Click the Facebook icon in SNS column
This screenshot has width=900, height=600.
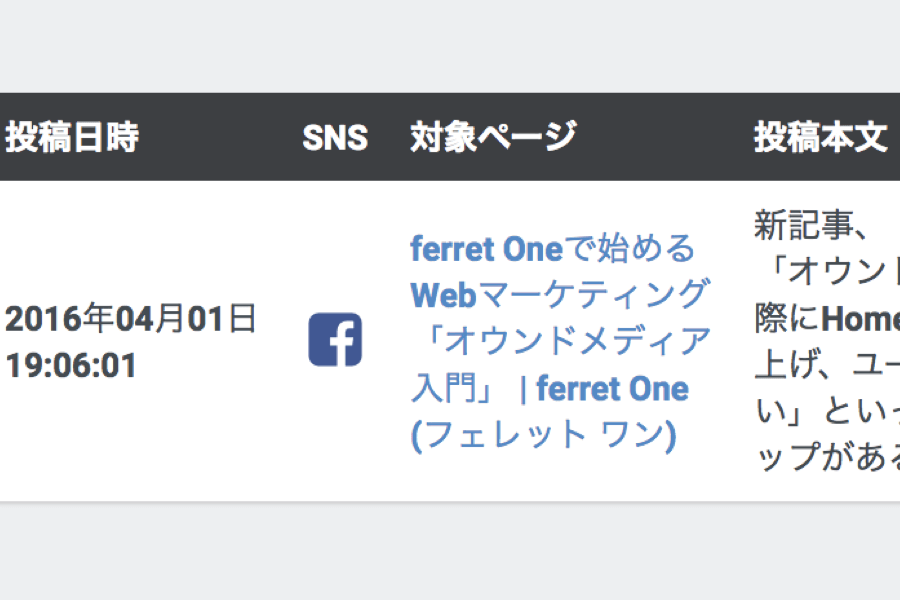[335, 339]
